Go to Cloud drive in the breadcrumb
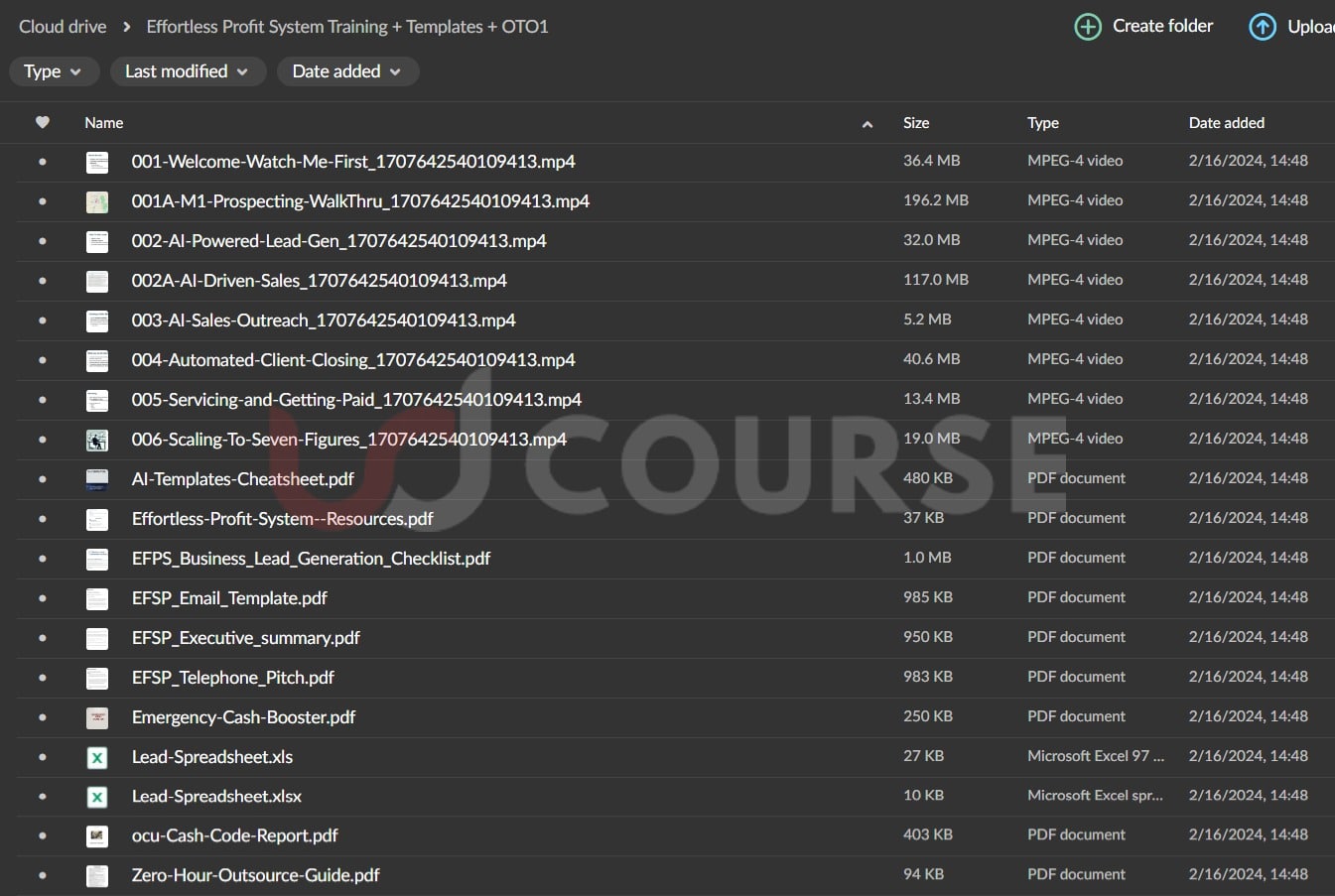 point(63,27)
